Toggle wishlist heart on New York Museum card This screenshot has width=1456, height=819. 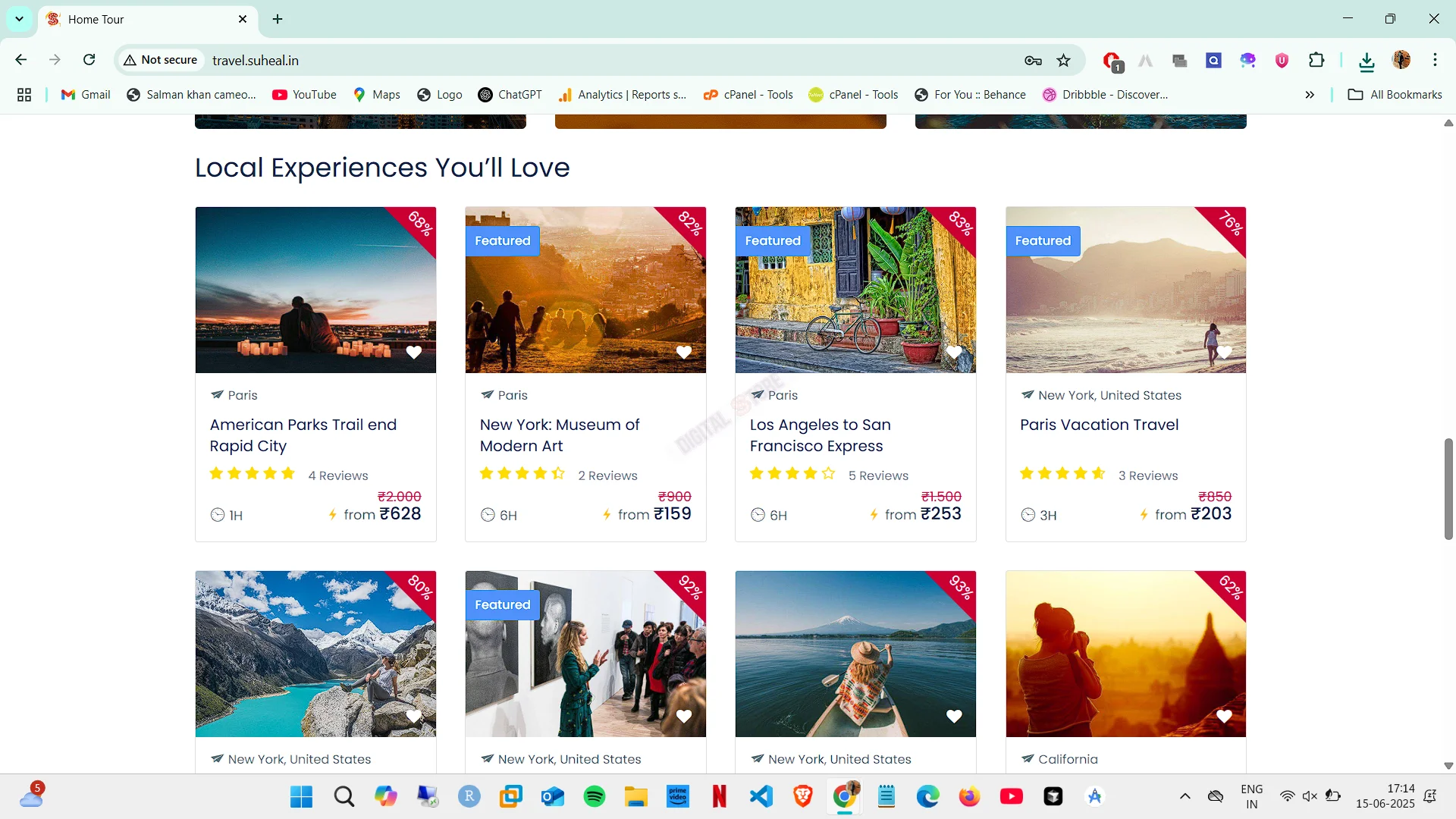point(684,352)
